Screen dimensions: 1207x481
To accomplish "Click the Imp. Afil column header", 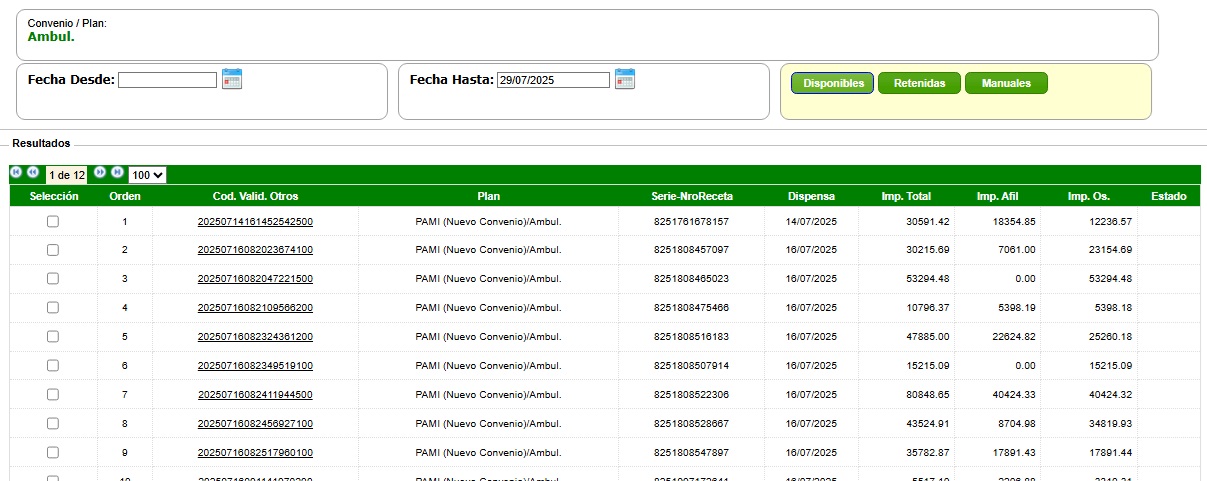I will (x=997, y=196).
